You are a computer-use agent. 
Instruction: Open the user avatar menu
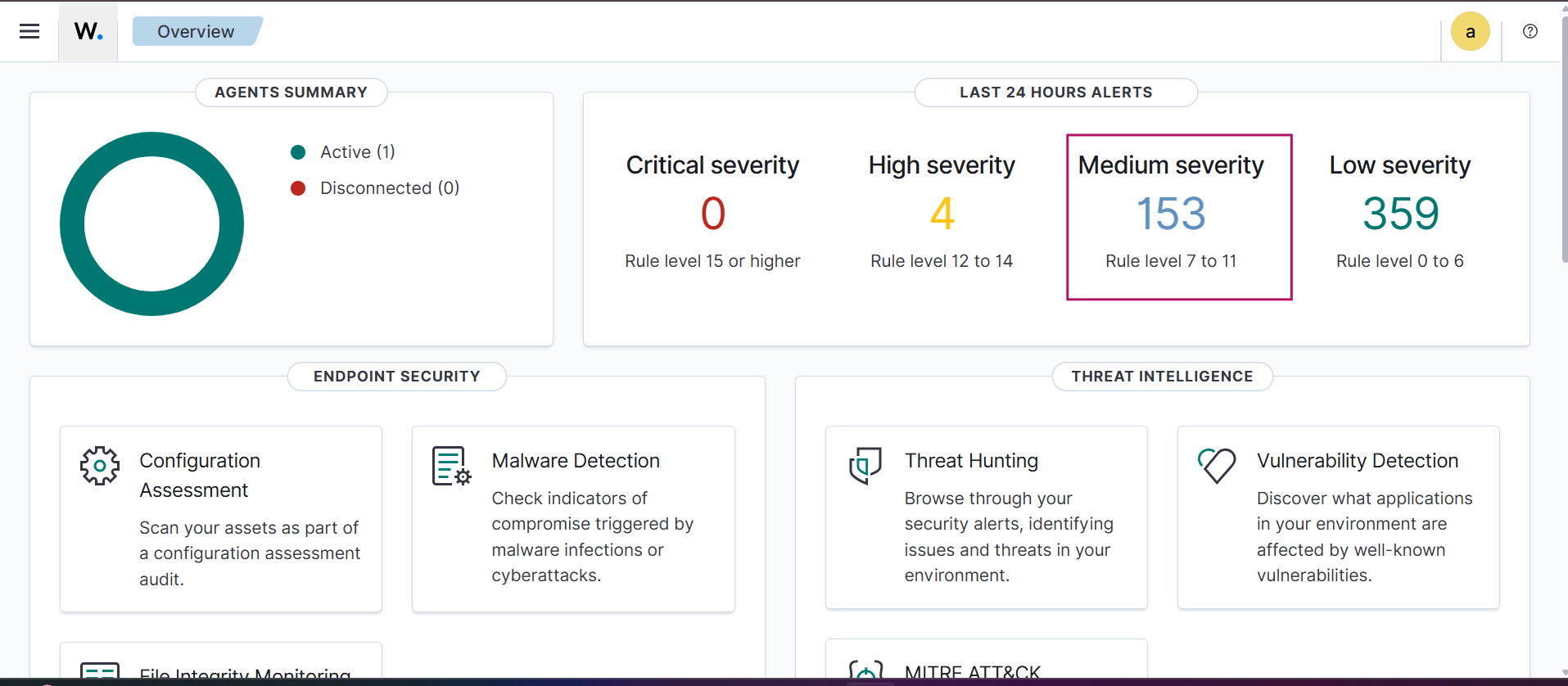tap(1470, 32)
